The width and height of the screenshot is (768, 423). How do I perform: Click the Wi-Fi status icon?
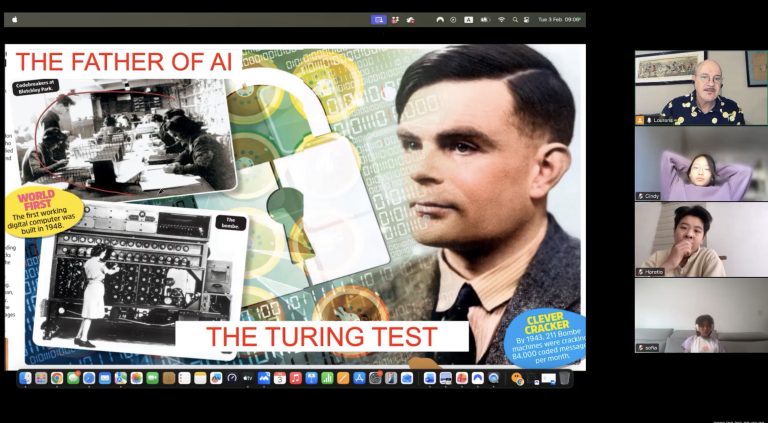click(x=501, y=19)
